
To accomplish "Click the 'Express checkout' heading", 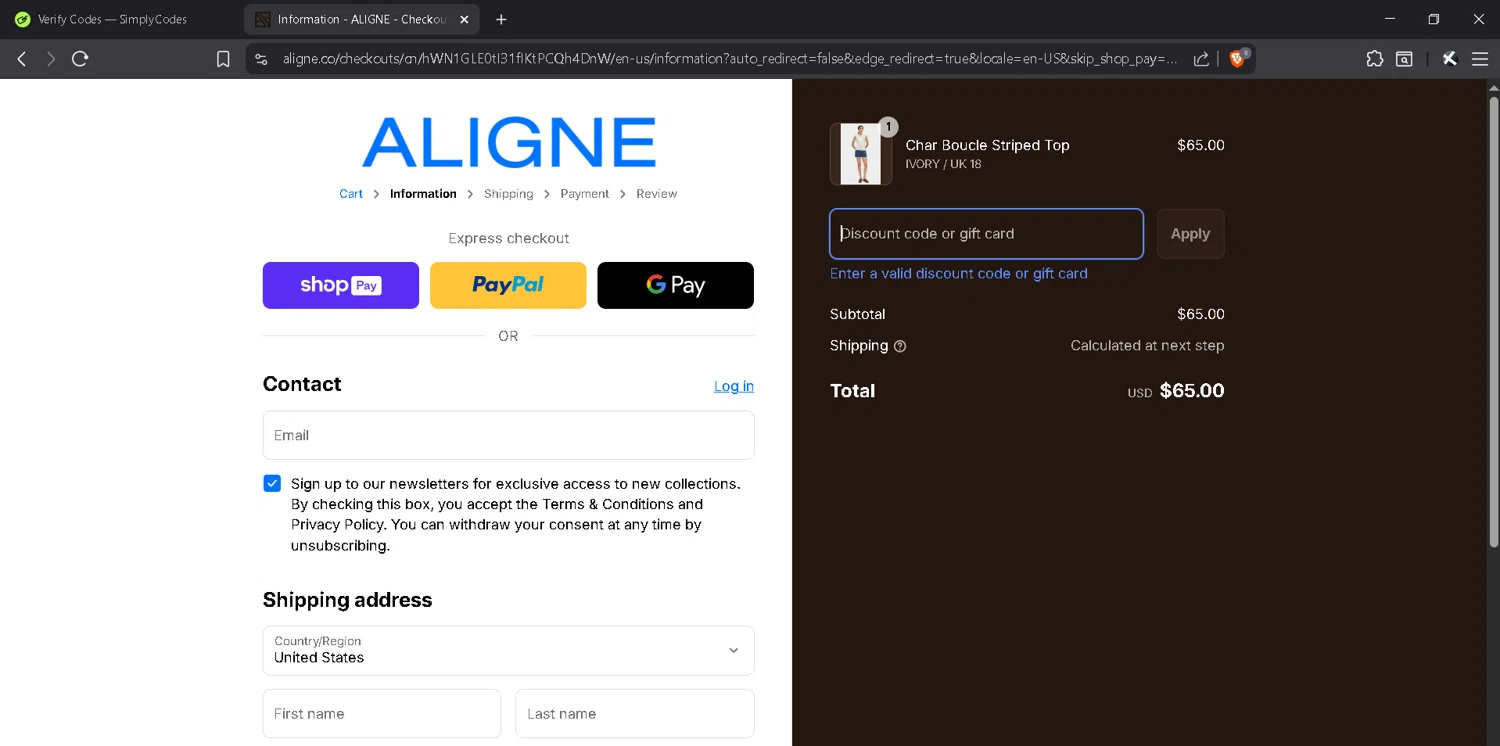I will [508, 238].
